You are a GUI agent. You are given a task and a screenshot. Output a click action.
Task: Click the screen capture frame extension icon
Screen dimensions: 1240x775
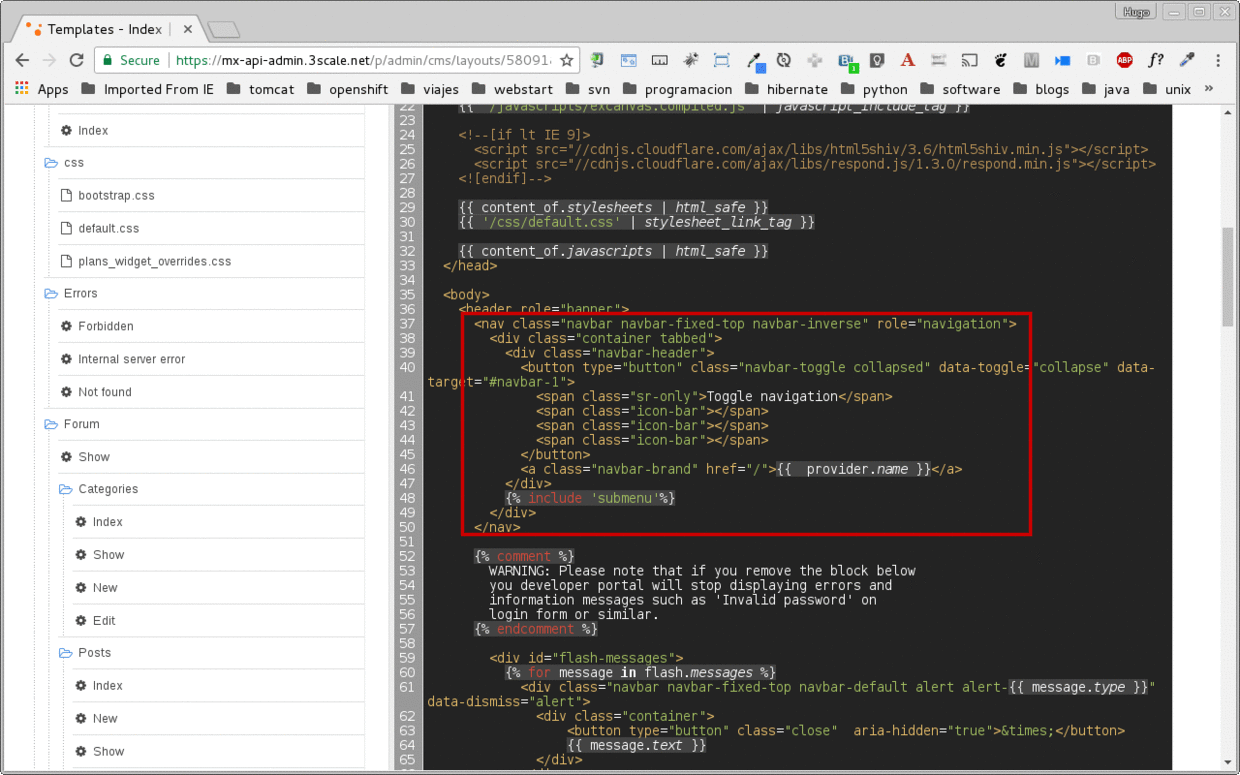[x=721, y=60]
